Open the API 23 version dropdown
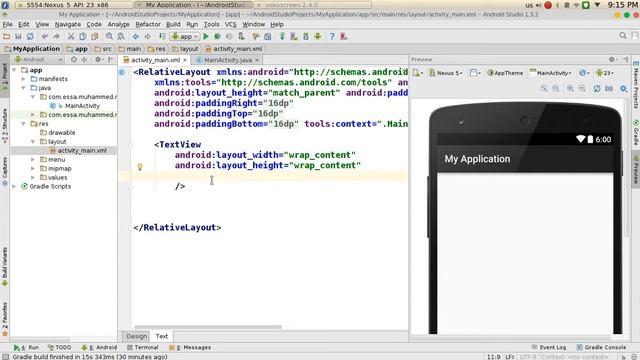 (604, 73)
